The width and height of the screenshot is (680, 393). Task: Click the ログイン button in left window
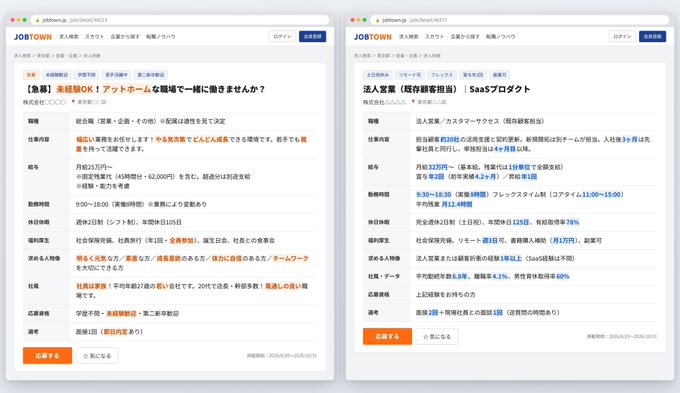(x=282, y=36)
